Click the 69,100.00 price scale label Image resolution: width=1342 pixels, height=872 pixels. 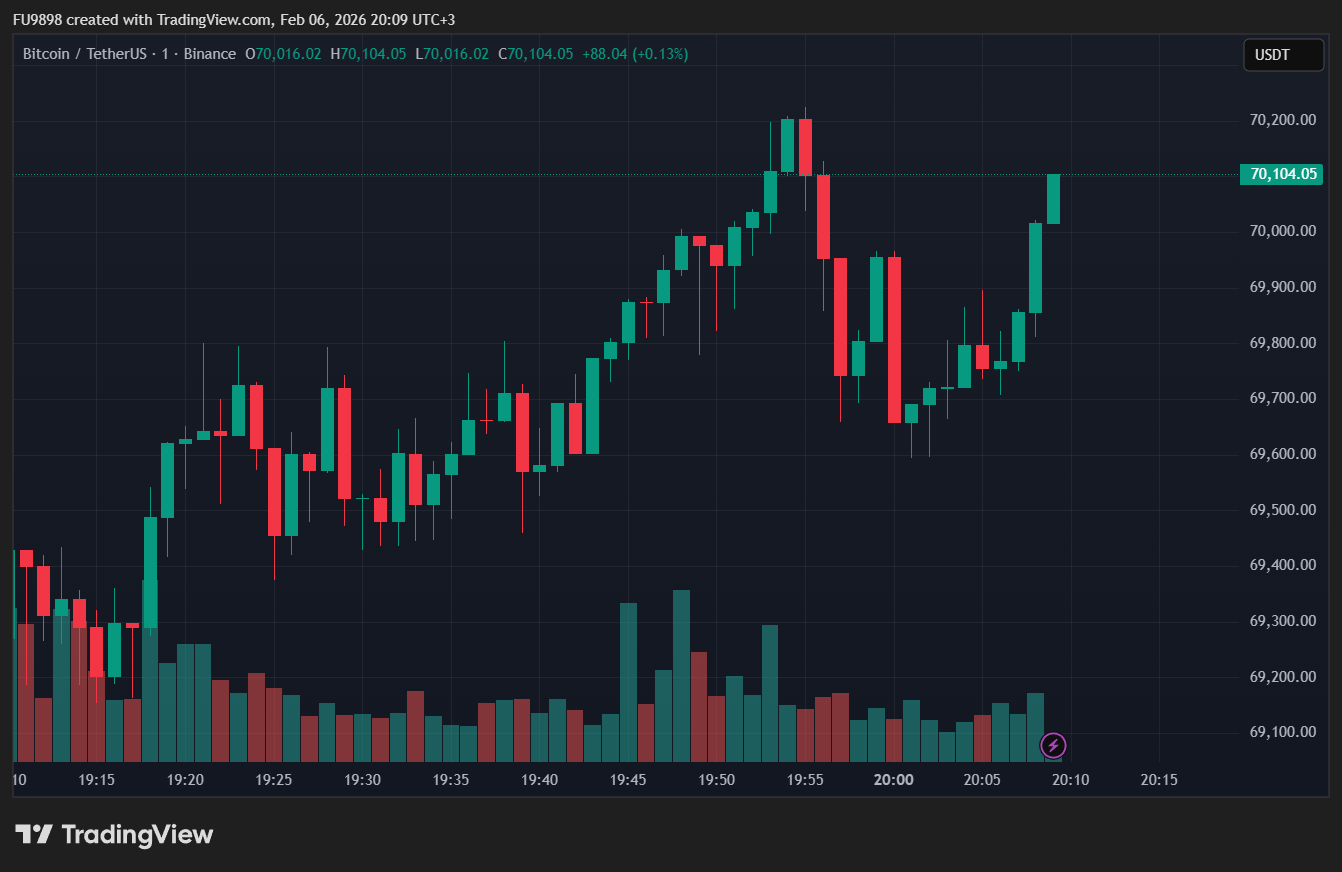coord(1282,732)
